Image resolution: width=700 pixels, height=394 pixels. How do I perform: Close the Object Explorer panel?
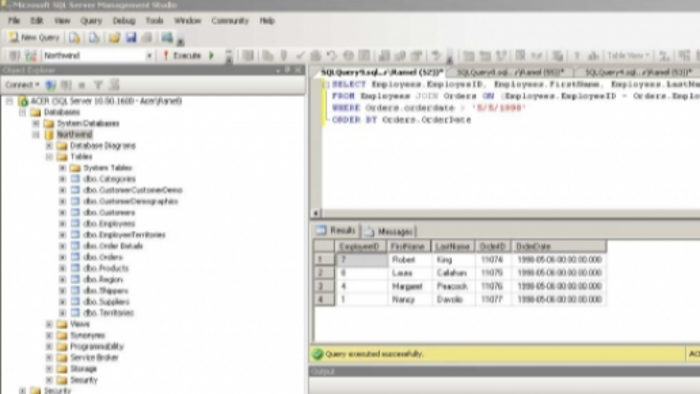coord(298,70)
